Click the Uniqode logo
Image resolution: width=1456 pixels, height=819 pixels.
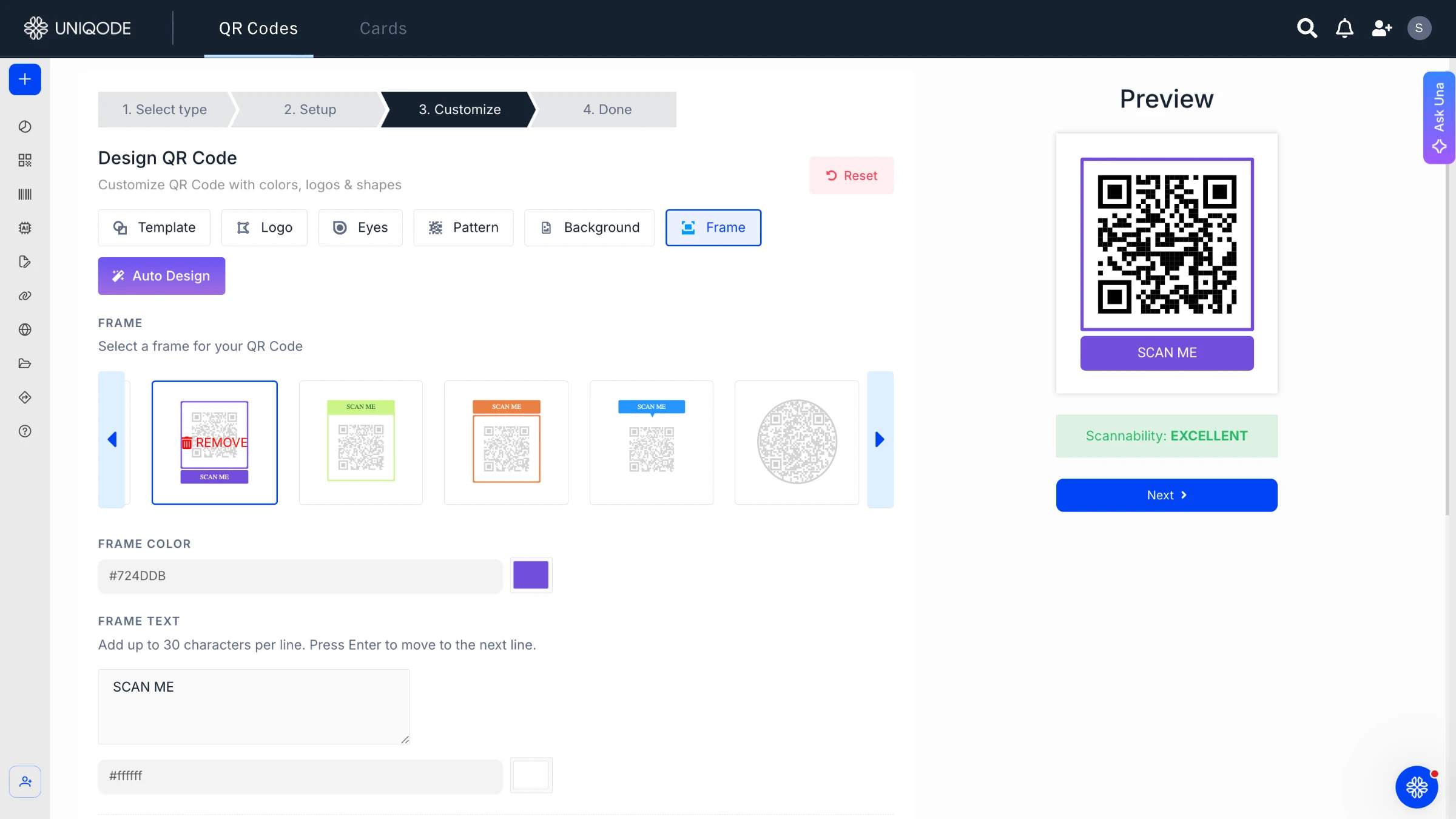coord(77,28)
